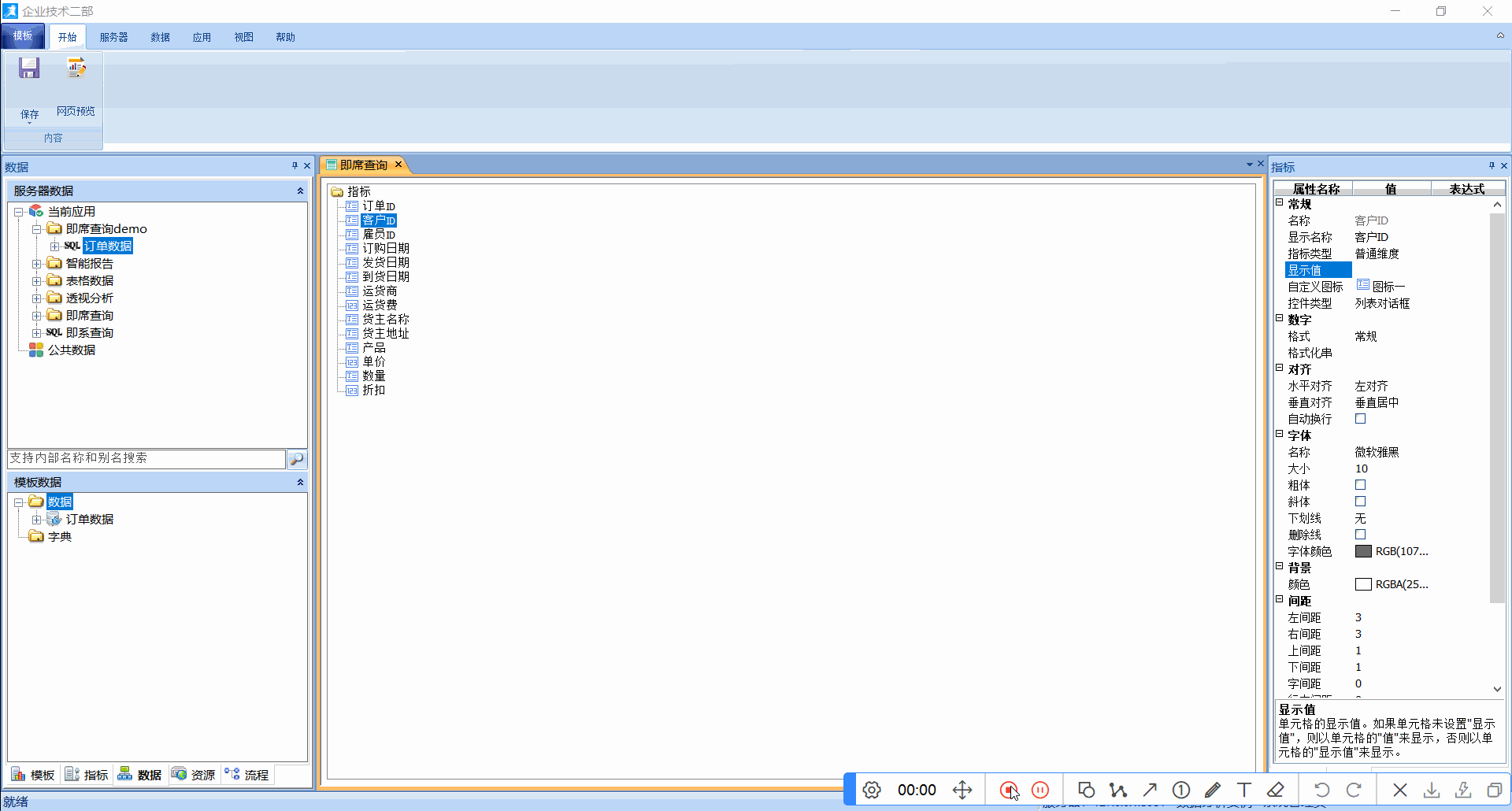Screen dimensions: 1512x811
Task: Collapse the 常规 property group
Action: click(1280, 203)
